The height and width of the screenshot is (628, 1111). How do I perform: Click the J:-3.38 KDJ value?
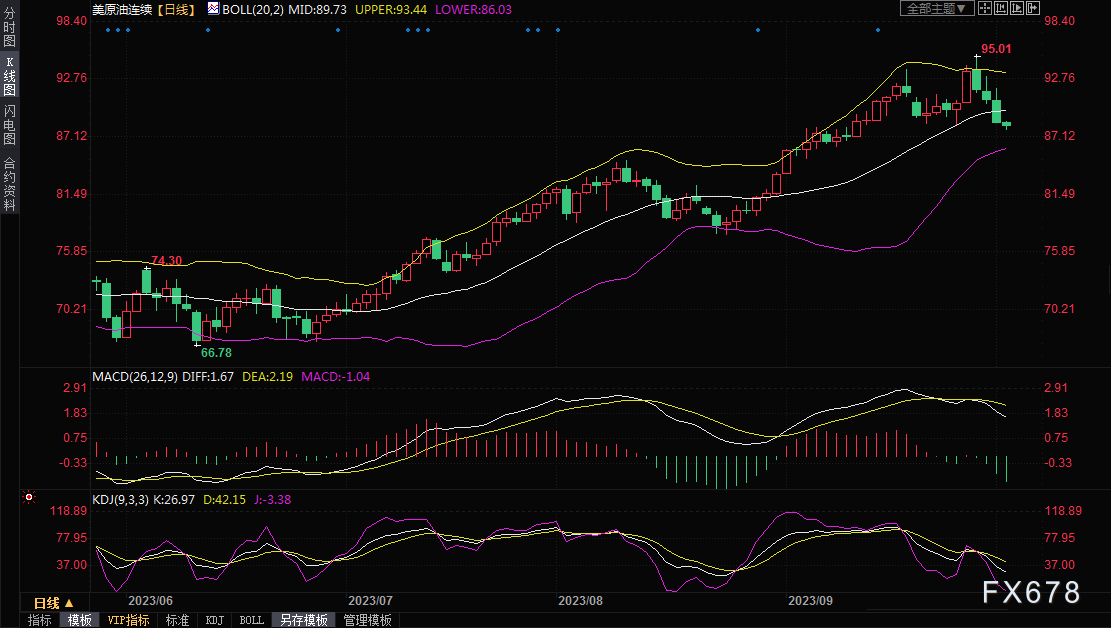point(272,500)
